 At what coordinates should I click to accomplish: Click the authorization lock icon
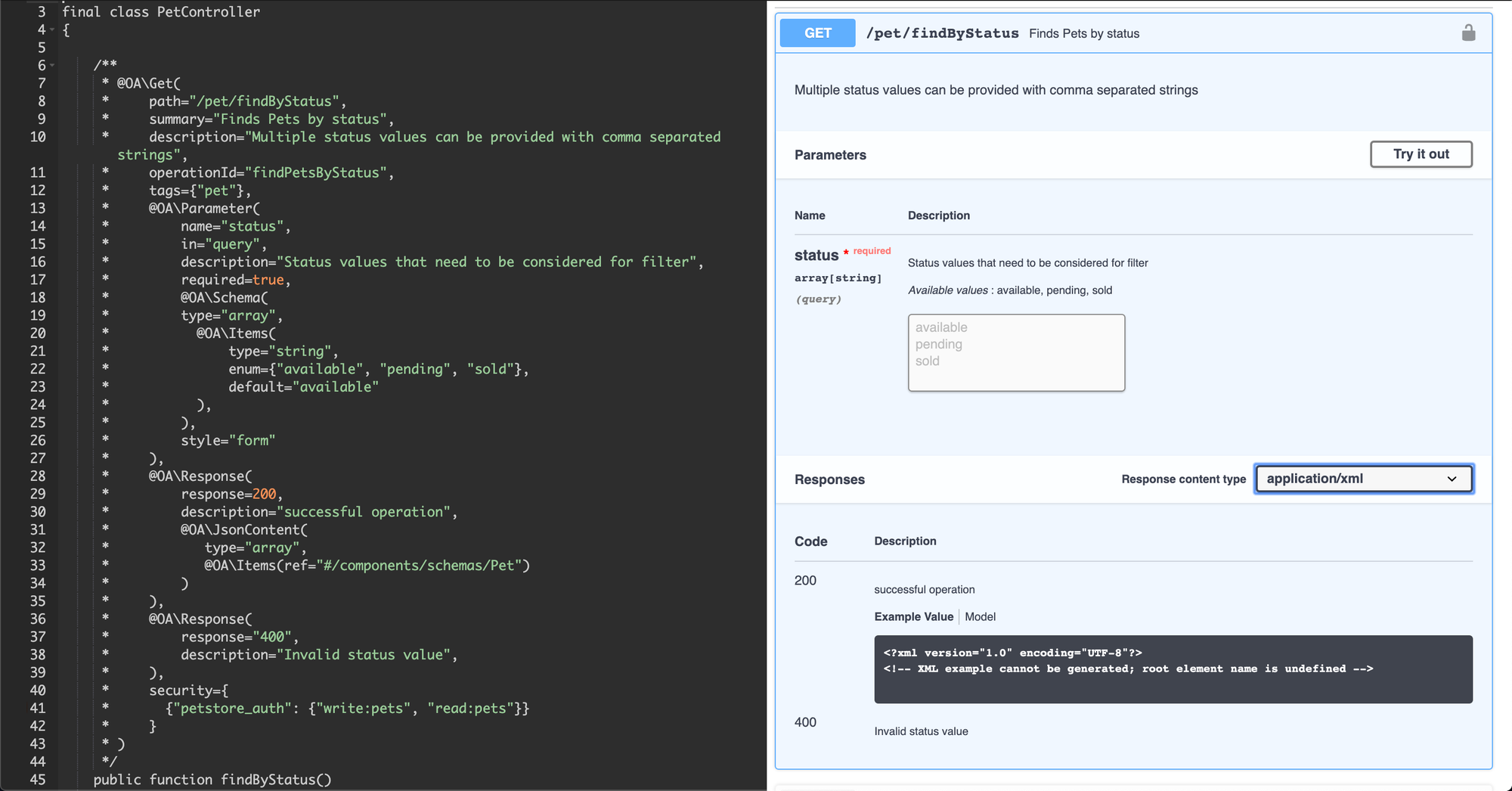[x=1468, y=33]
